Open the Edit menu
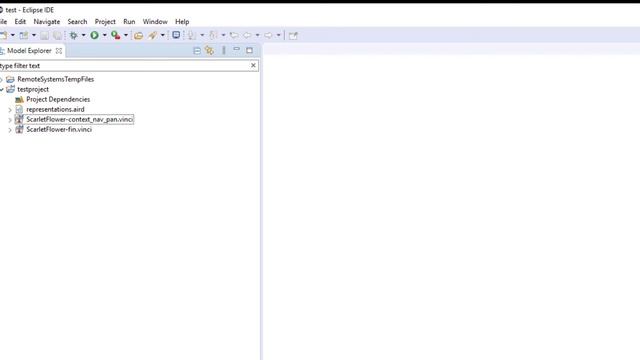 click(x=20, y=22)
